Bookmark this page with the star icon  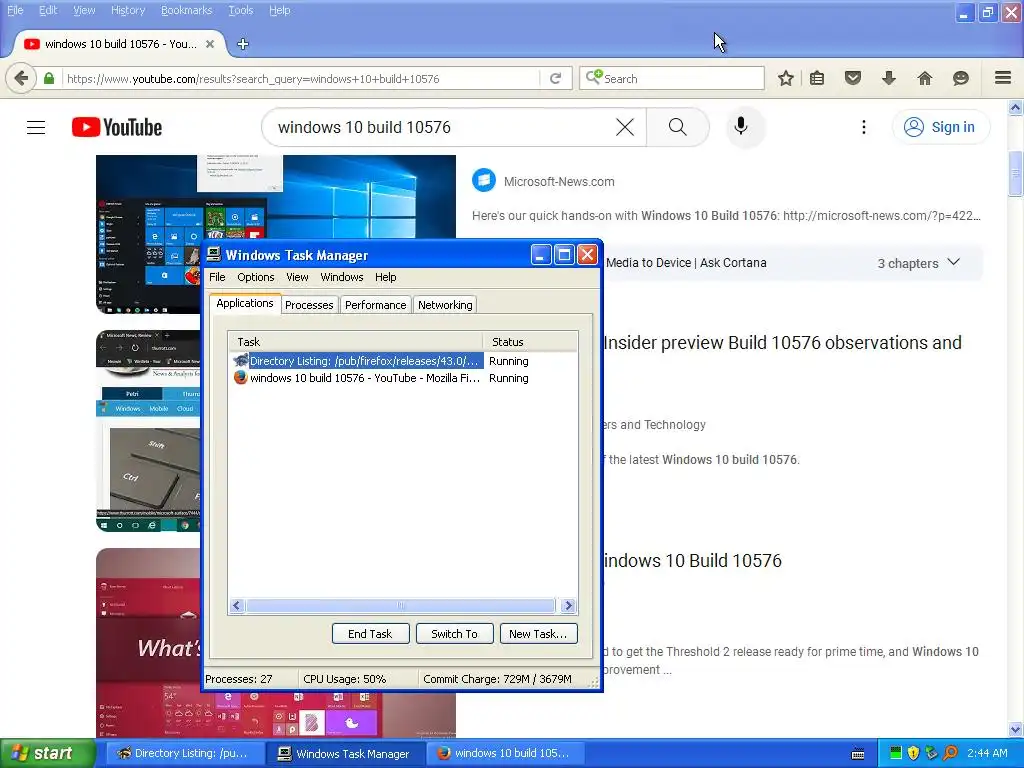[x=786, y=78]
